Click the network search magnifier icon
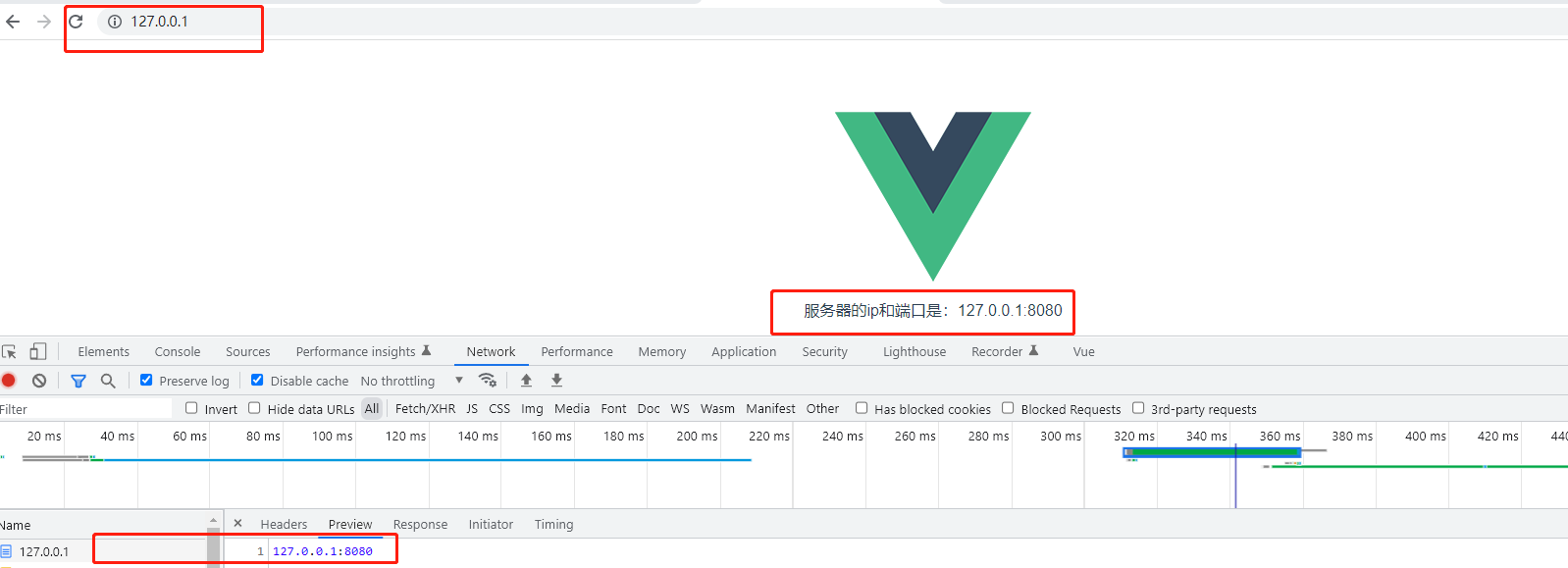Screen dimensions: 1568x568 (108, 381)
